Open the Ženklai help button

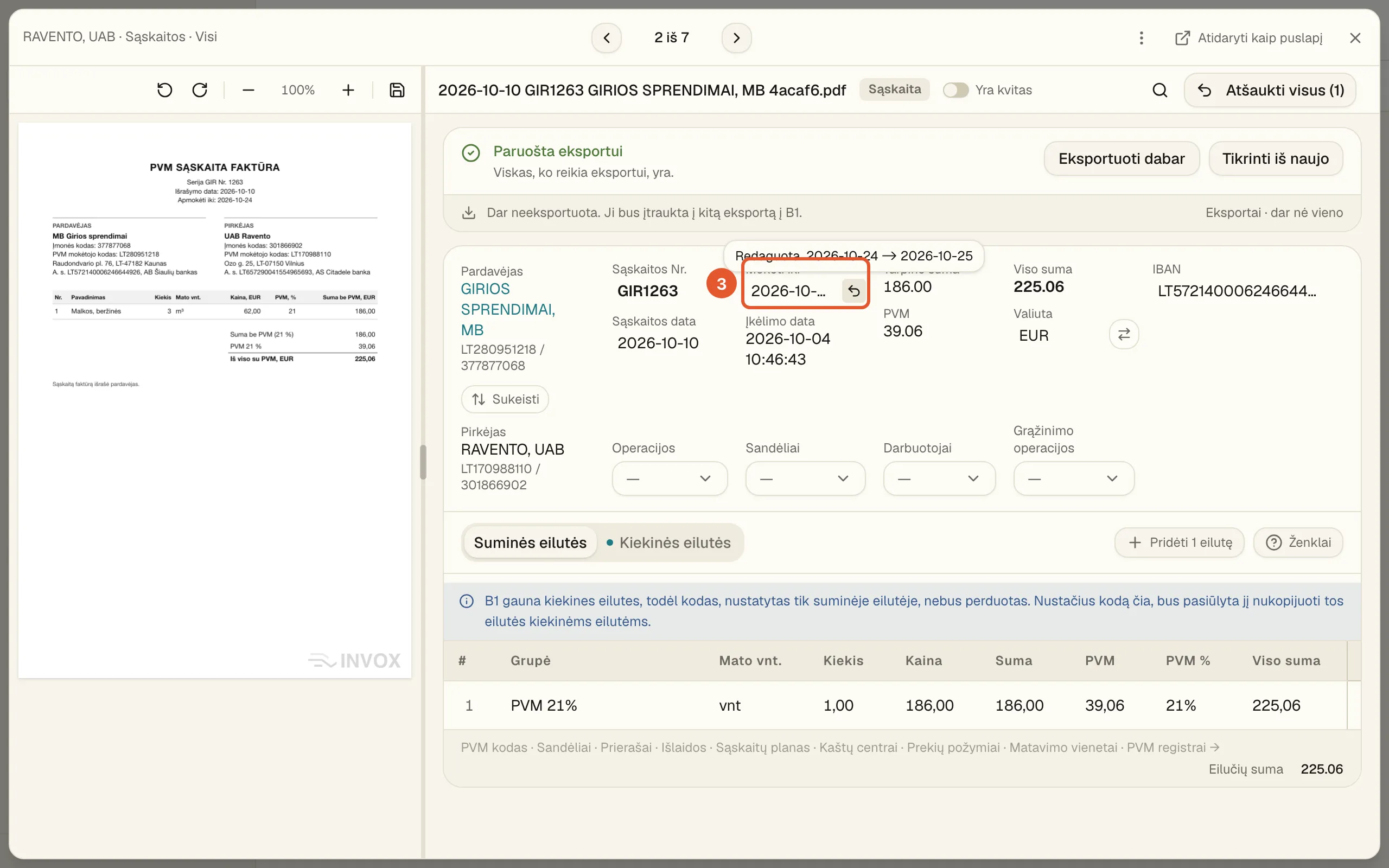1298,542
